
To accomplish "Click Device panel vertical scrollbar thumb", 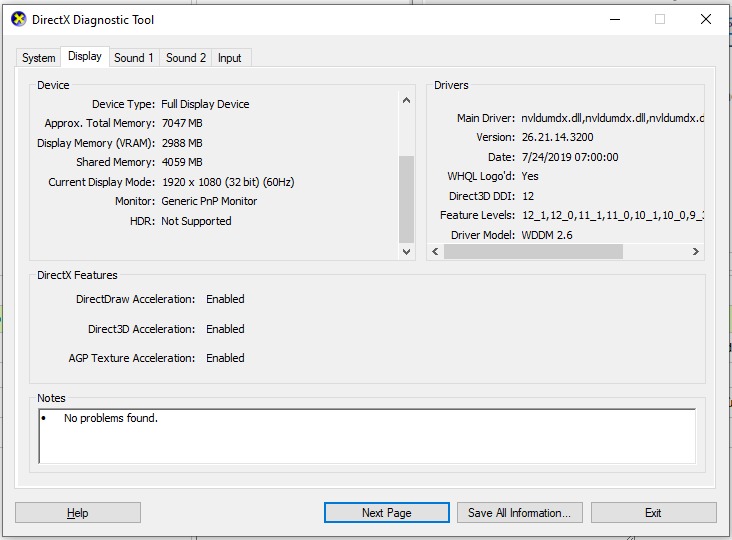I will (407, 199).
